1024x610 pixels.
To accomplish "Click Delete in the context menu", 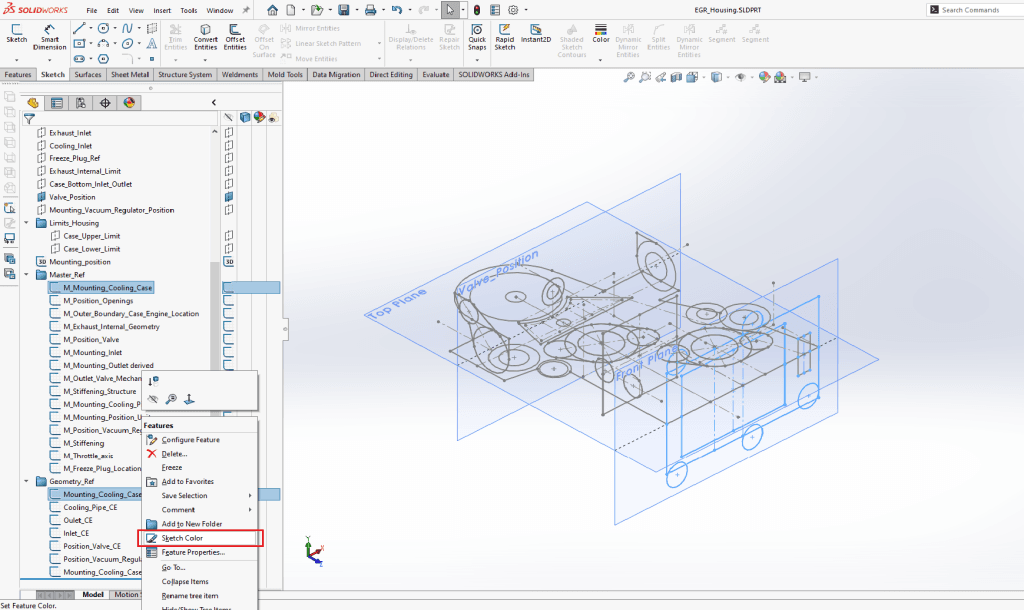I will coord(174,453).
